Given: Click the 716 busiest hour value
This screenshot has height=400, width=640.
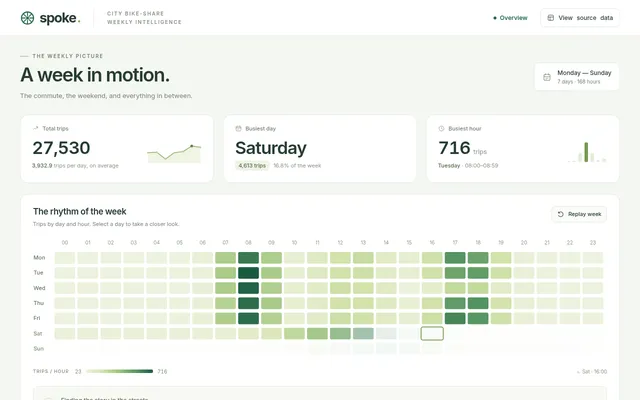Looking at the screenshot, I should (454, 148).
